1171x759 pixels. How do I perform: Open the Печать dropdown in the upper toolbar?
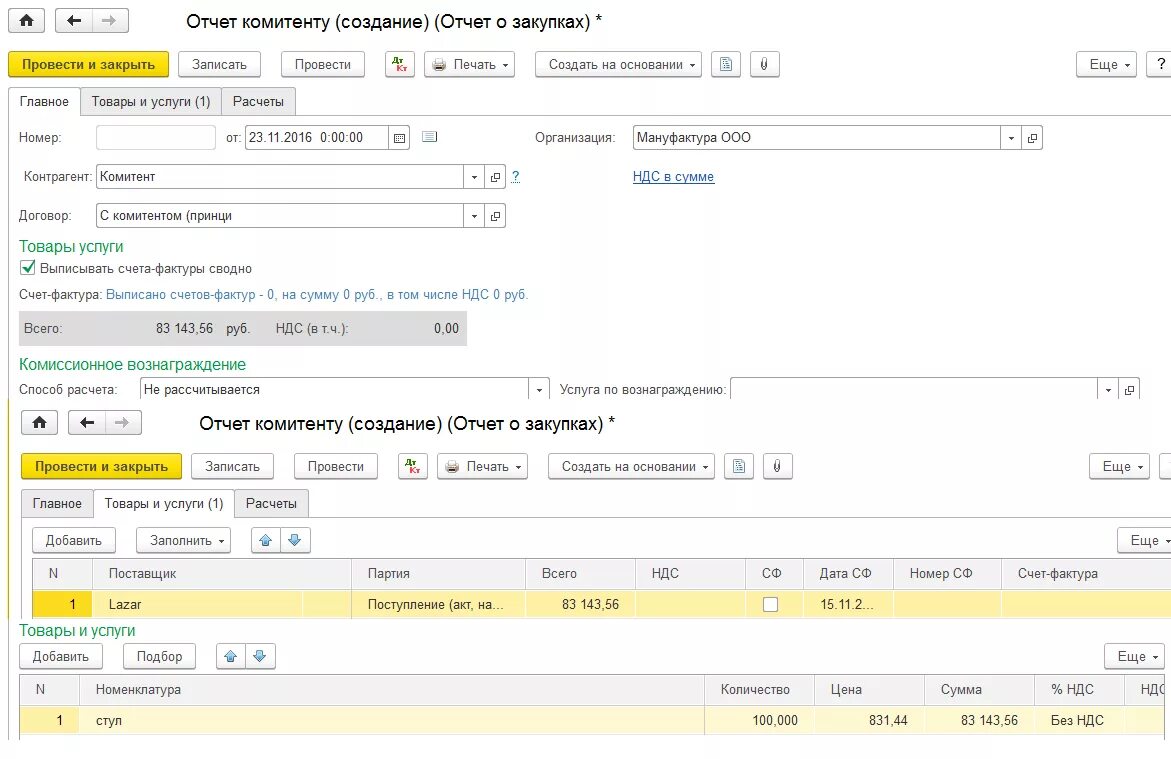(x=470, y=64)
